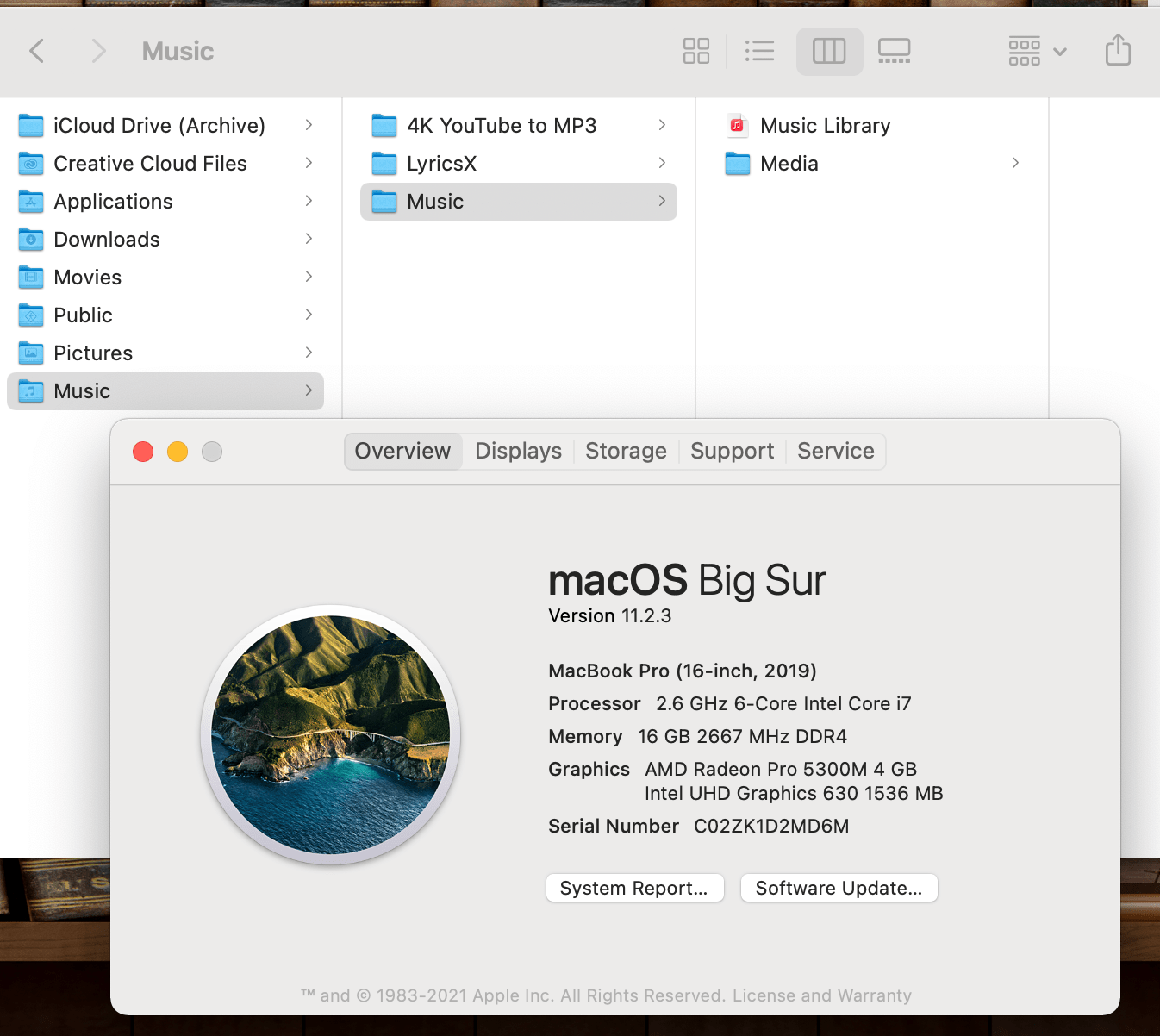The width and height of the screenshot is (1160, 1036).
Task: Open the License and Warranty link
Action: pyautogui.click(x=821, y=995)
